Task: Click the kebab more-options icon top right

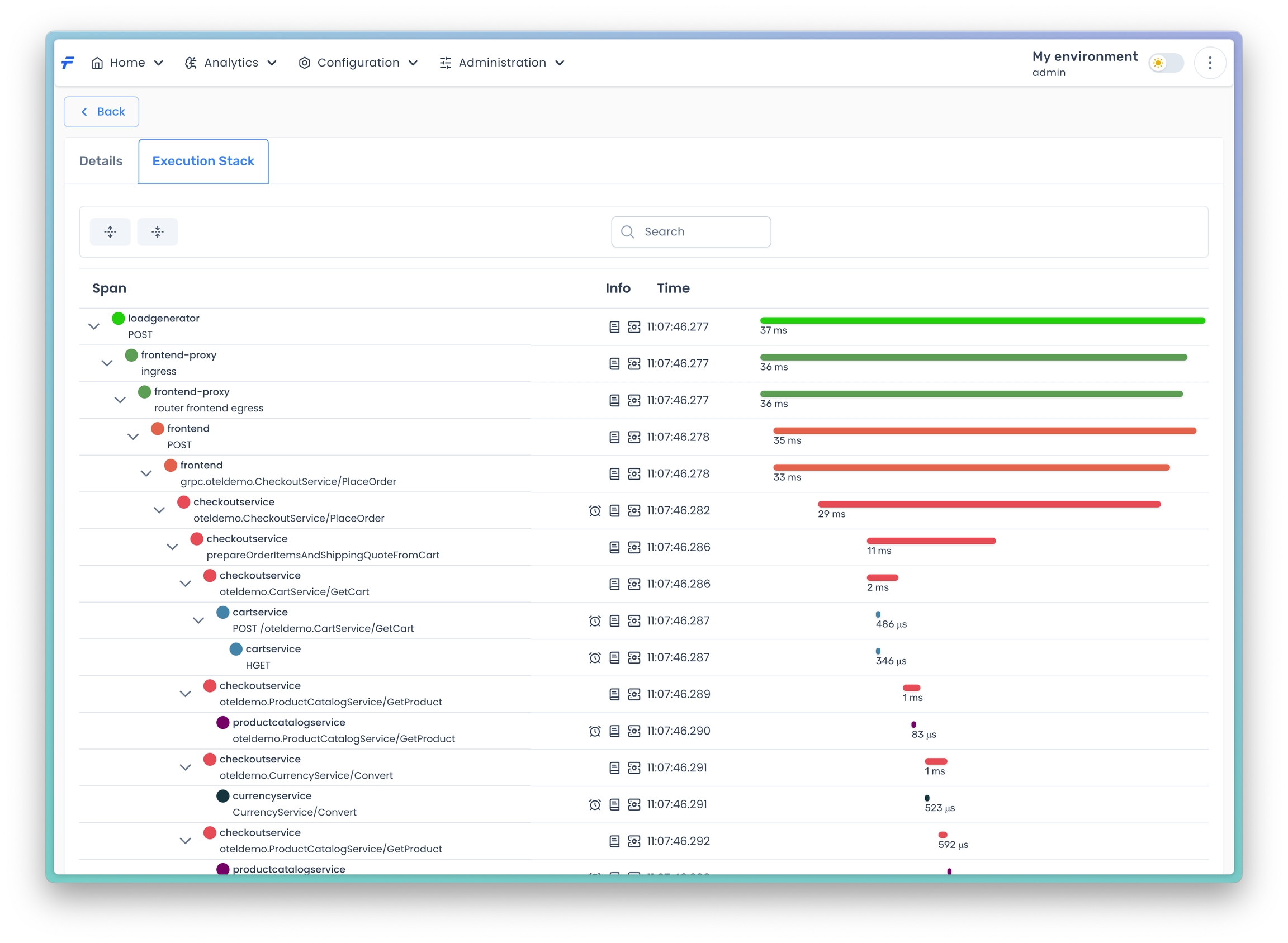Action: pos(1209,63)
